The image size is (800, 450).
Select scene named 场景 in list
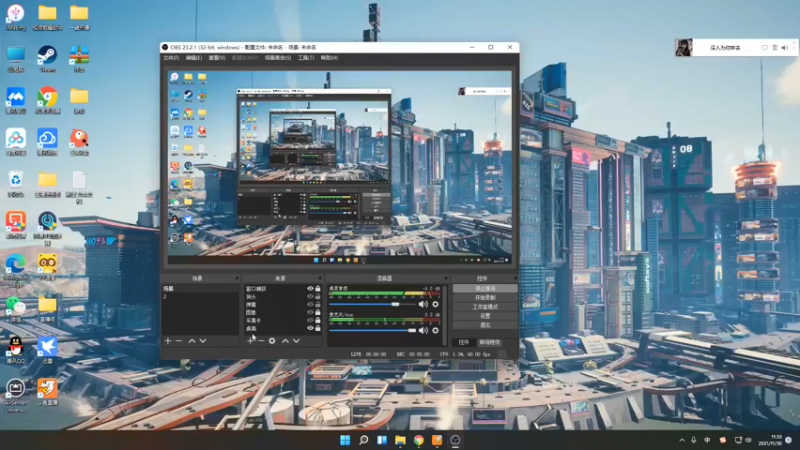click(200, 289)
